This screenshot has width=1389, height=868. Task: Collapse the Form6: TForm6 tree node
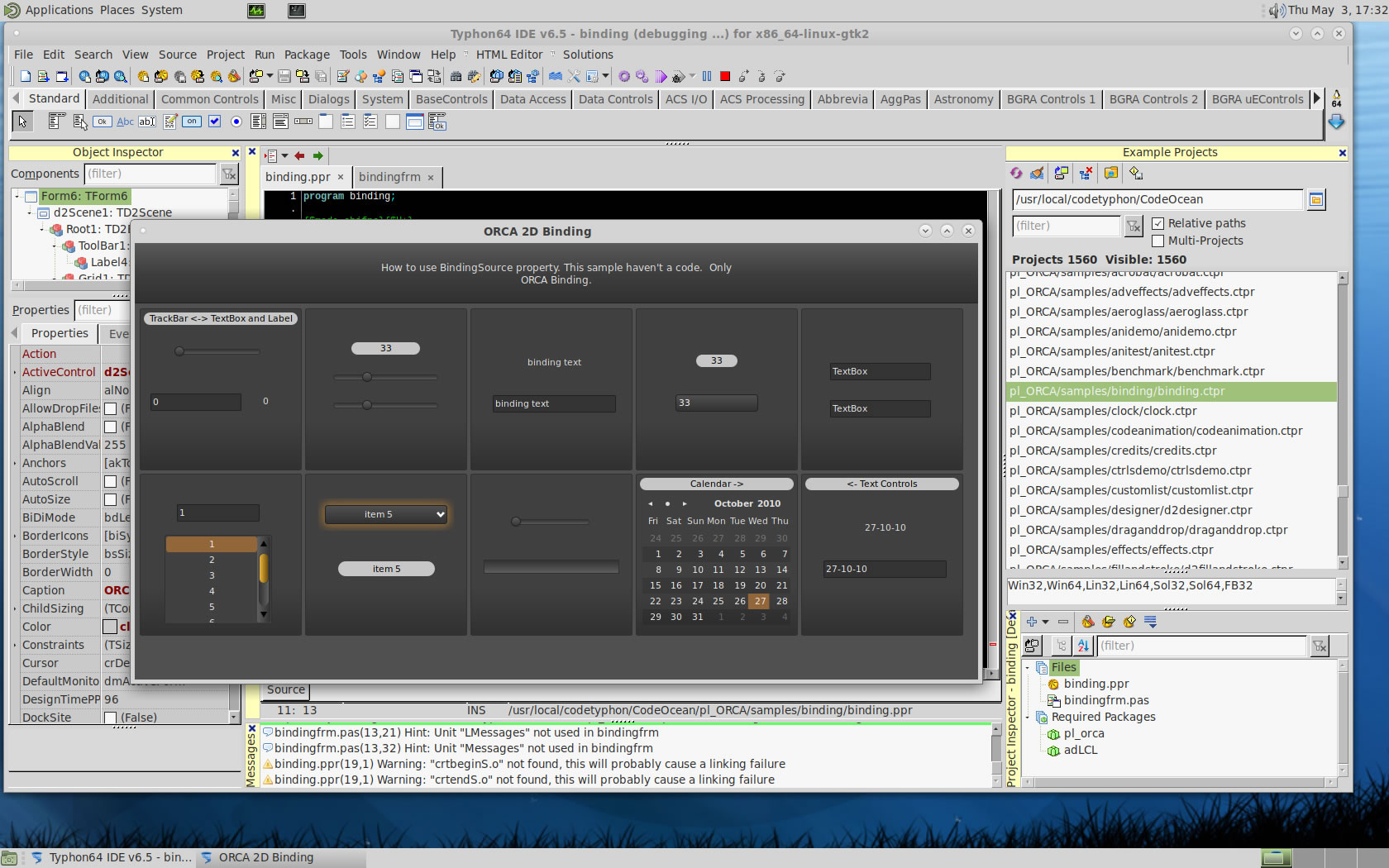point(17,196)
